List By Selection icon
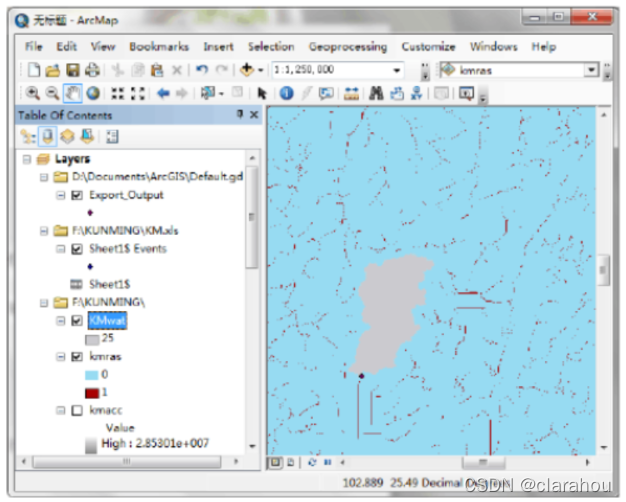 (87, 137)
